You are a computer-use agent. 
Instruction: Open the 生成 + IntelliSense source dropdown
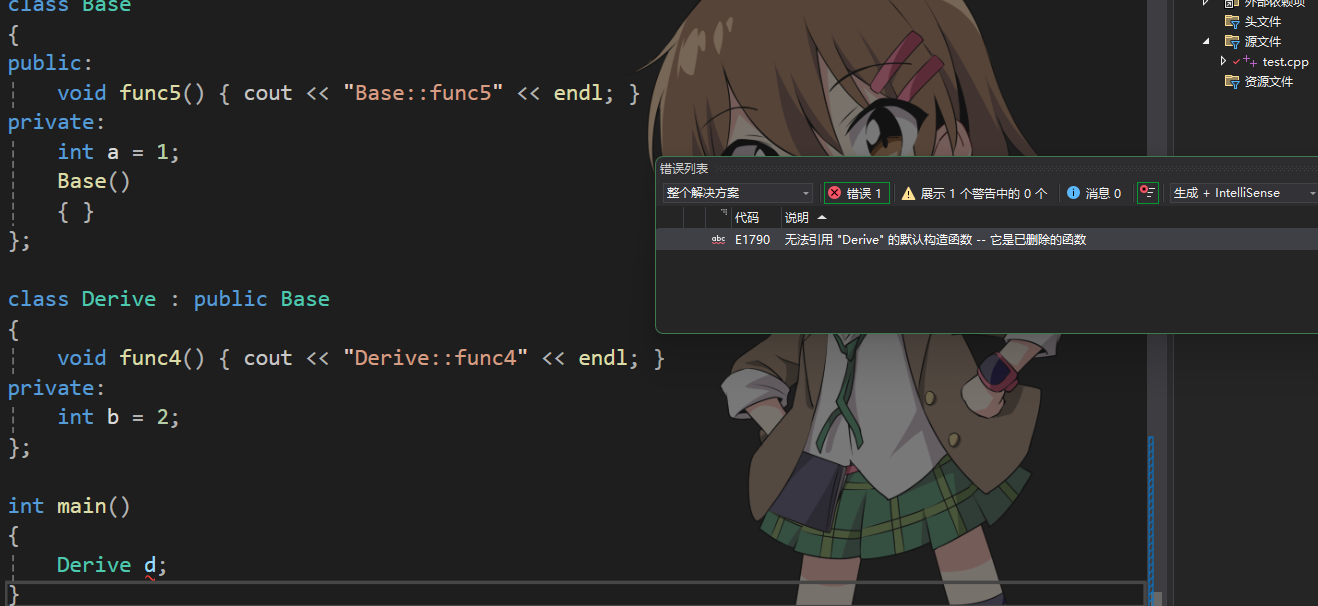point(1244,193)
